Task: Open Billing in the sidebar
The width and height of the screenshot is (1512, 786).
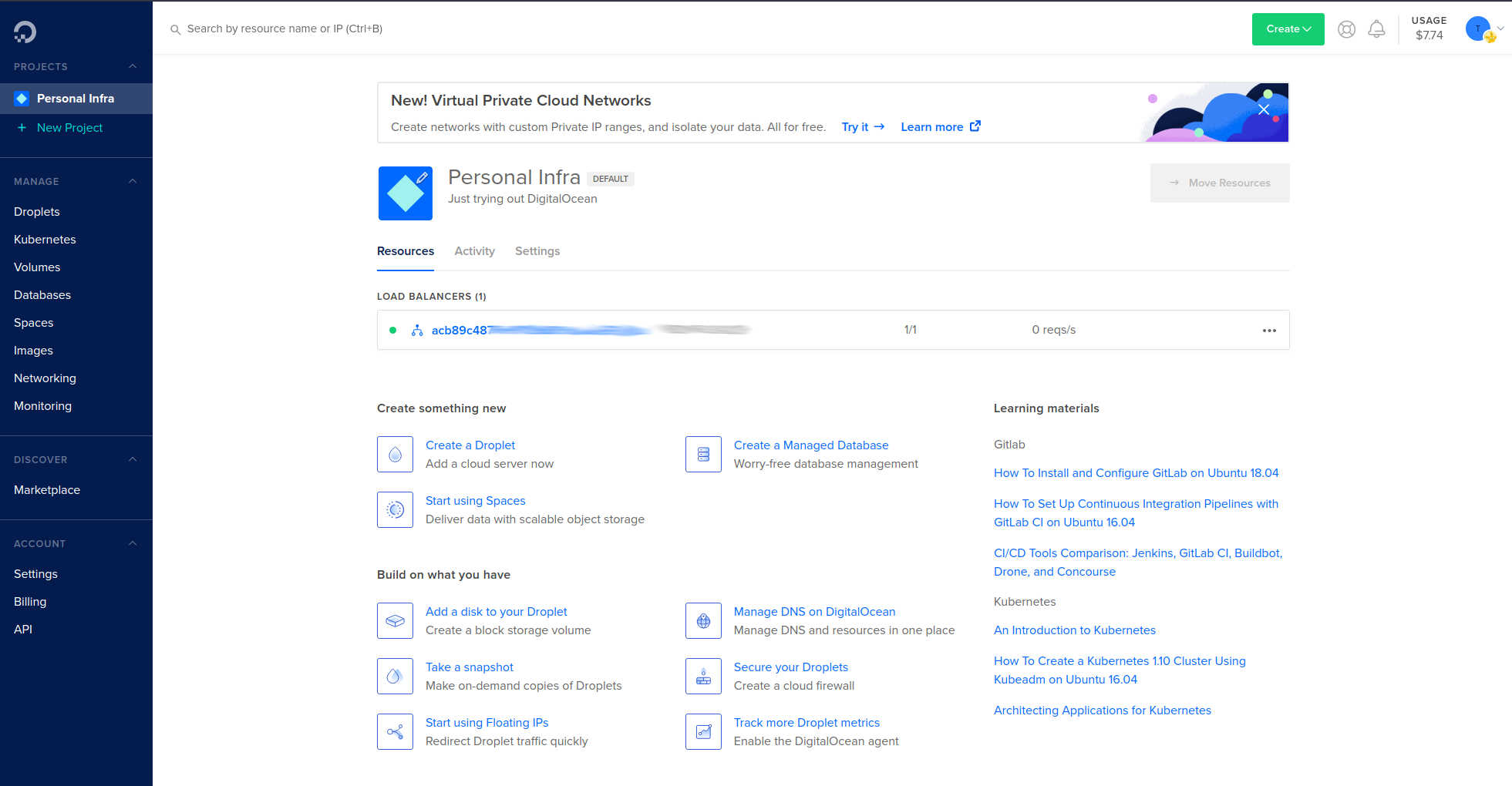Action: coord(30,602)
